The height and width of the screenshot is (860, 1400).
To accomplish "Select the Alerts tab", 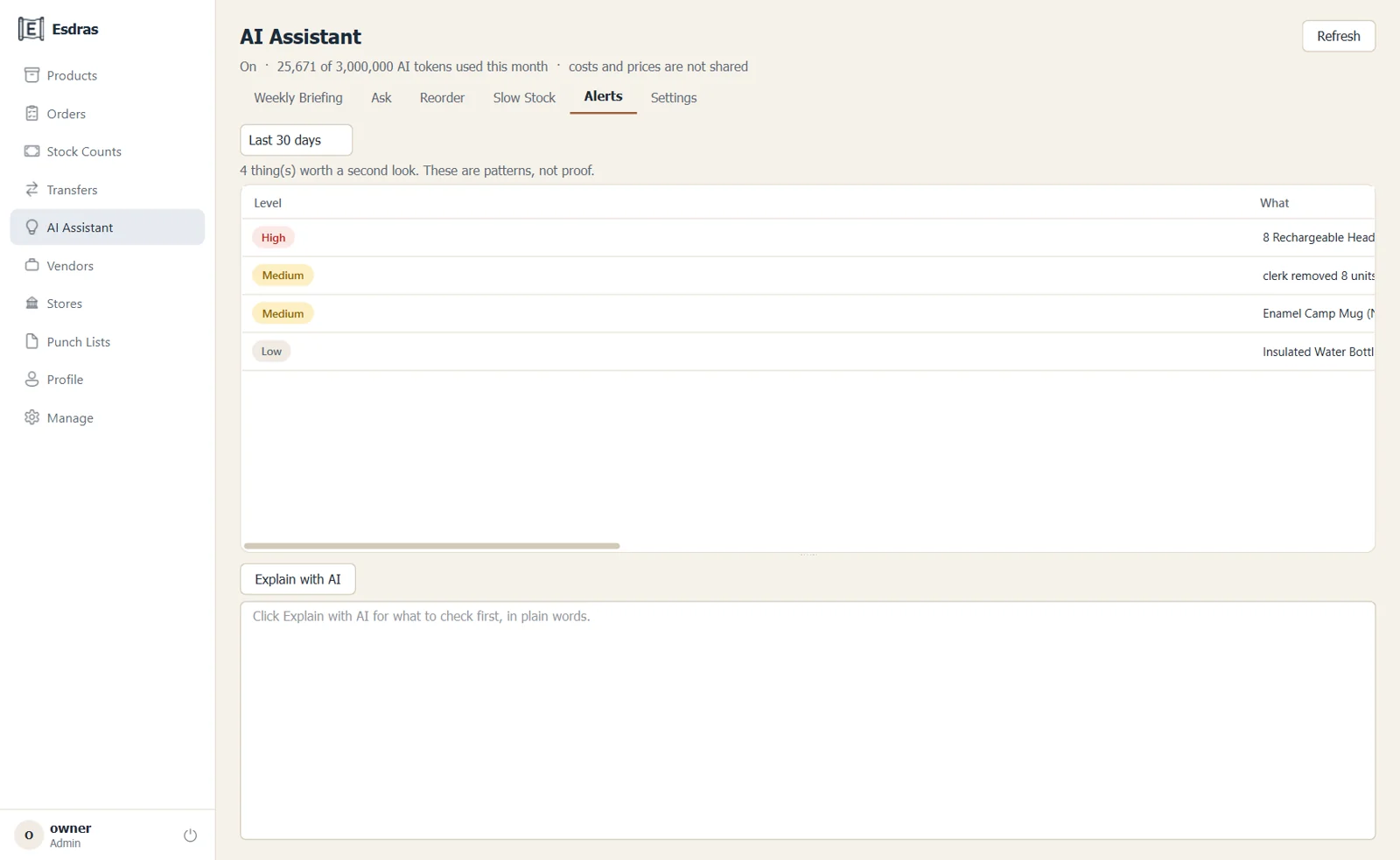I will (604, 97).
